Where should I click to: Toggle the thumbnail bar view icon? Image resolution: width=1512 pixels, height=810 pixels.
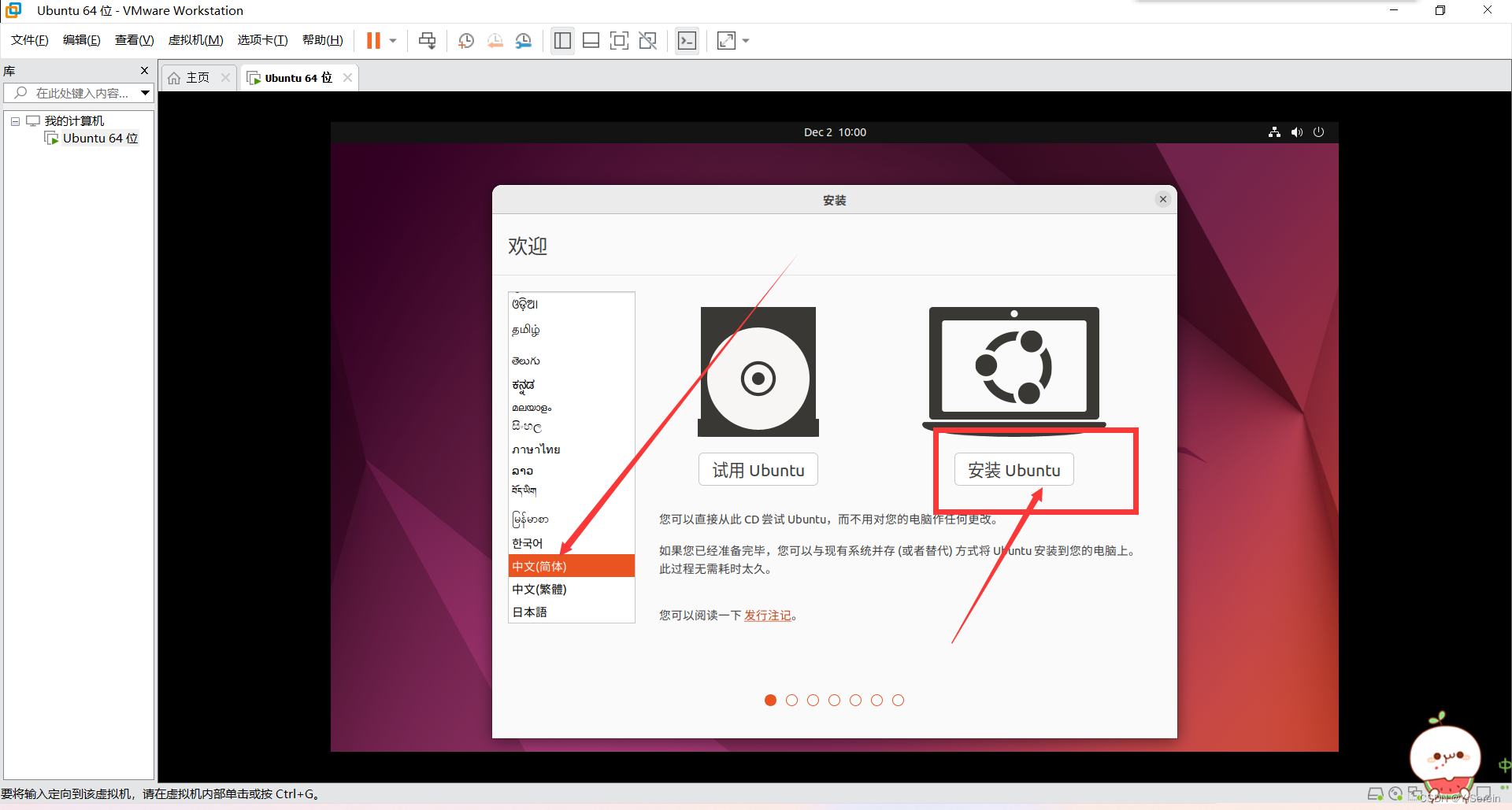[x=591, y=41]
